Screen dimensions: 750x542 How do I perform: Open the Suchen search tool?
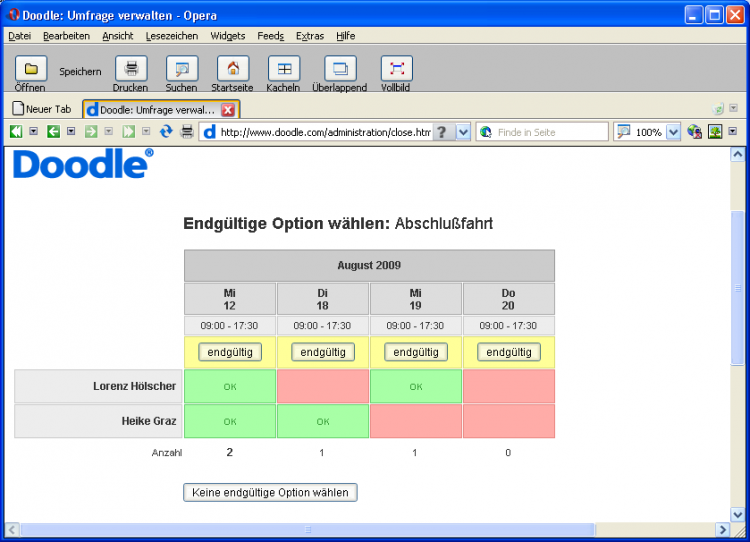click(182, 69)
